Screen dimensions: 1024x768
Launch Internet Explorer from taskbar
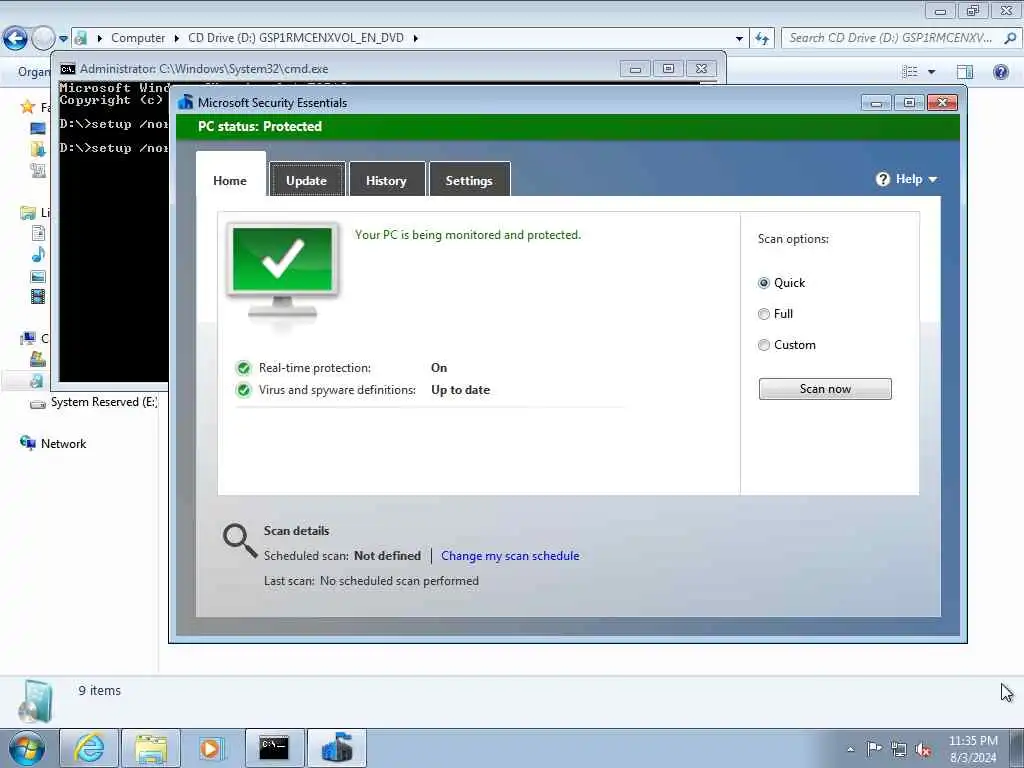pos(89,748)
